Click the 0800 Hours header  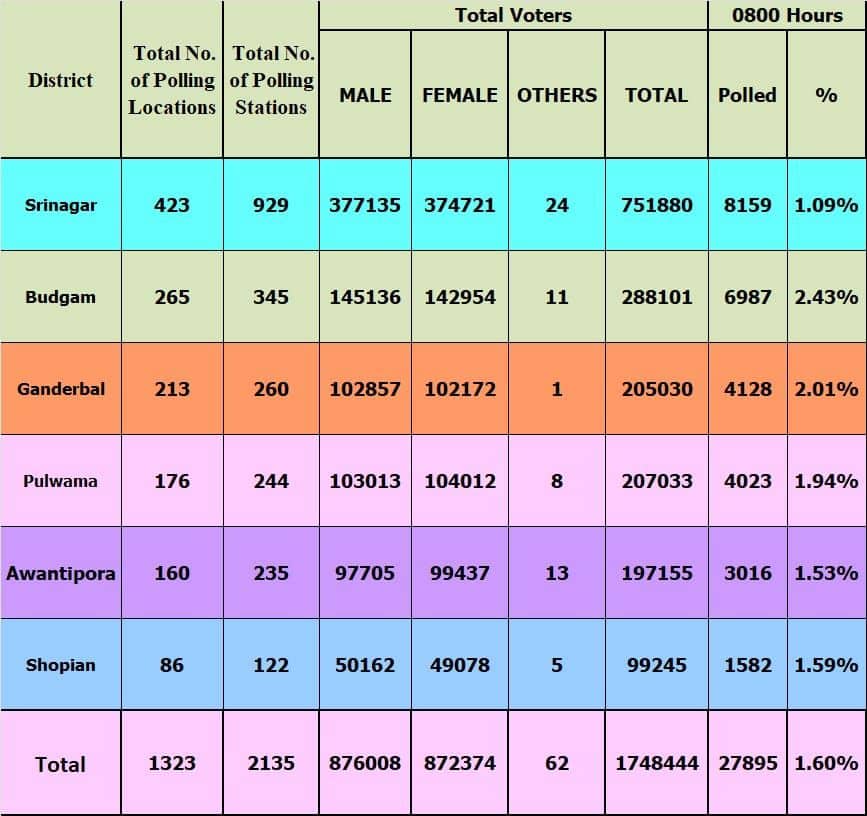coord(787,15)
